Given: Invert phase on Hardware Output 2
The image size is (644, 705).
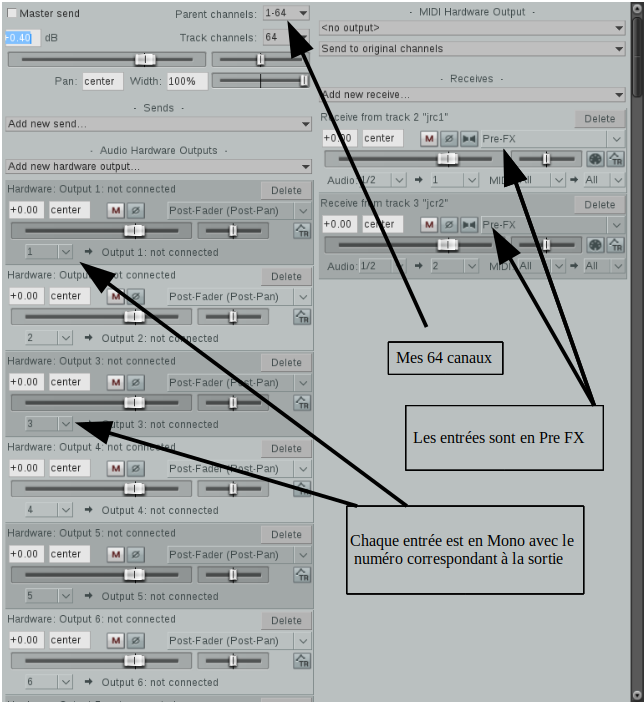Looking at the screenshot, I should [135, 296].
